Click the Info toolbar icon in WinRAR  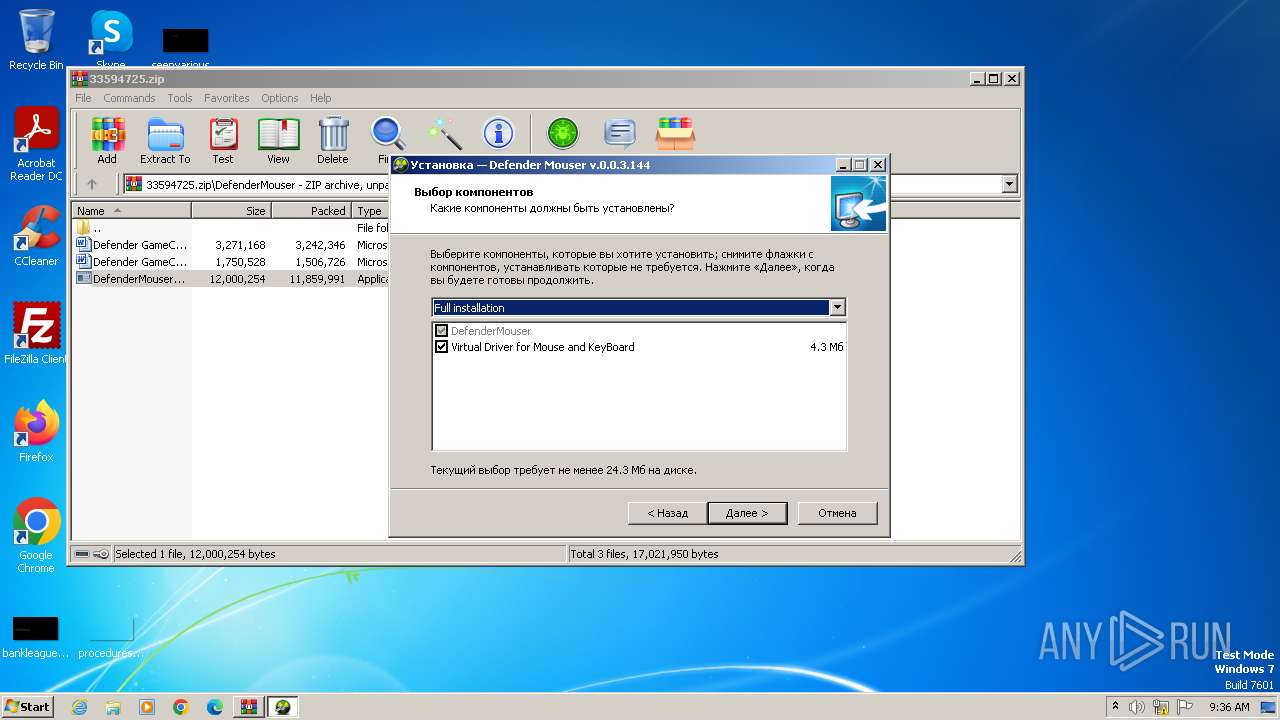pos(498,133)
